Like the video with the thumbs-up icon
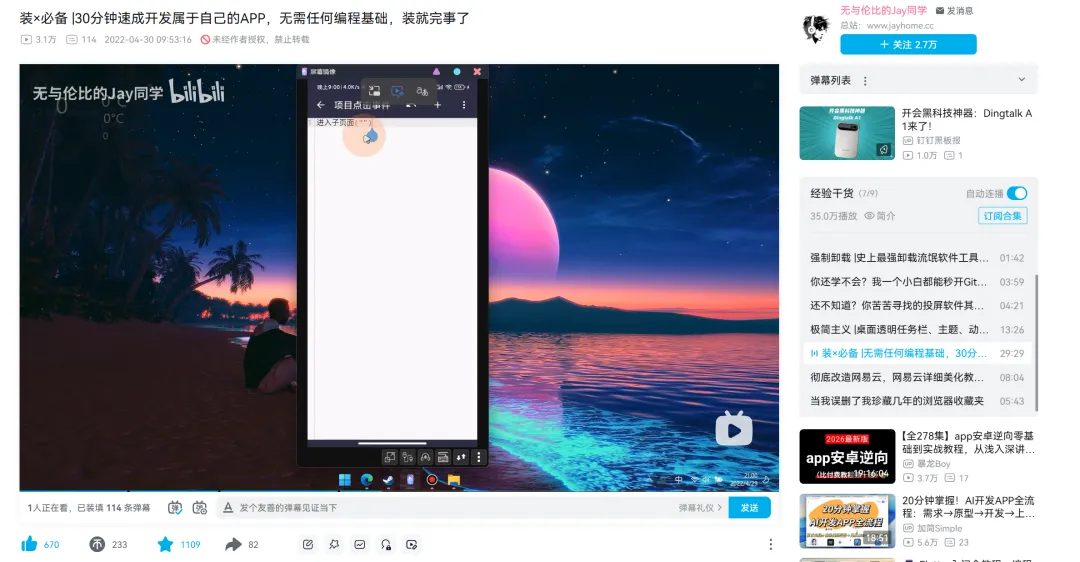1080x562 pixels. 29,544
